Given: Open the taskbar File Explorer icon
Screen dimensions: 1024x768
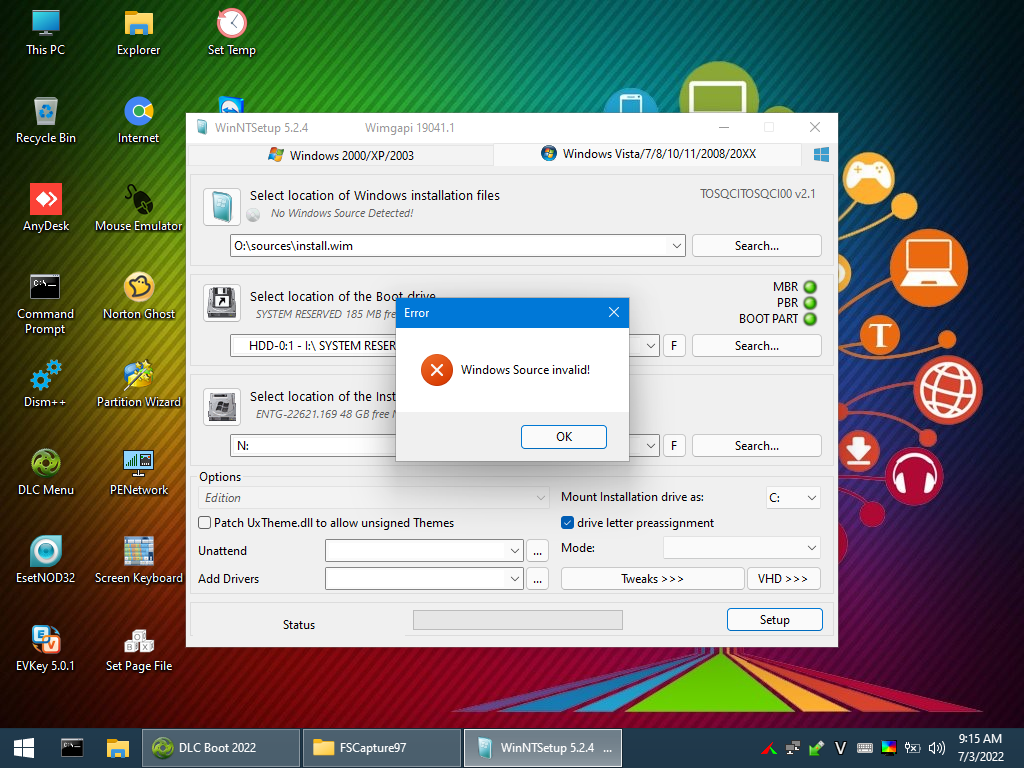Looking at the screenshot, I should pyautogui.click(x=118, y=748).
